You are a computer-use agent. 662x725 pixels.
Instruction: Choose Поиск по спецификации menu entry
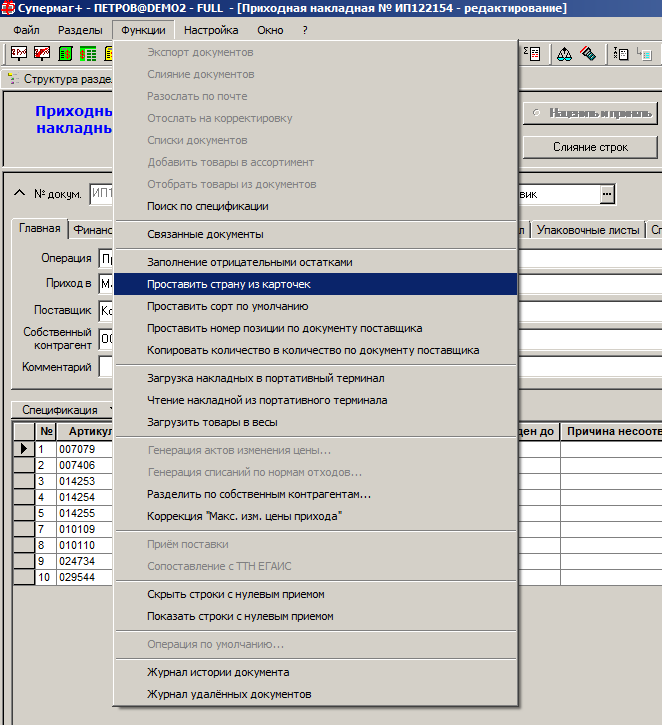tap(315, 206)
